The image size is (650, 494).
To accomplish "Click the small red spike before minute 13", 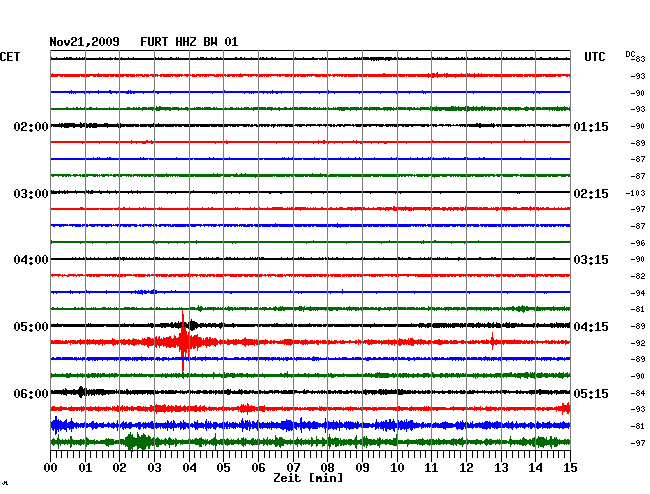I will coord(492,341).
